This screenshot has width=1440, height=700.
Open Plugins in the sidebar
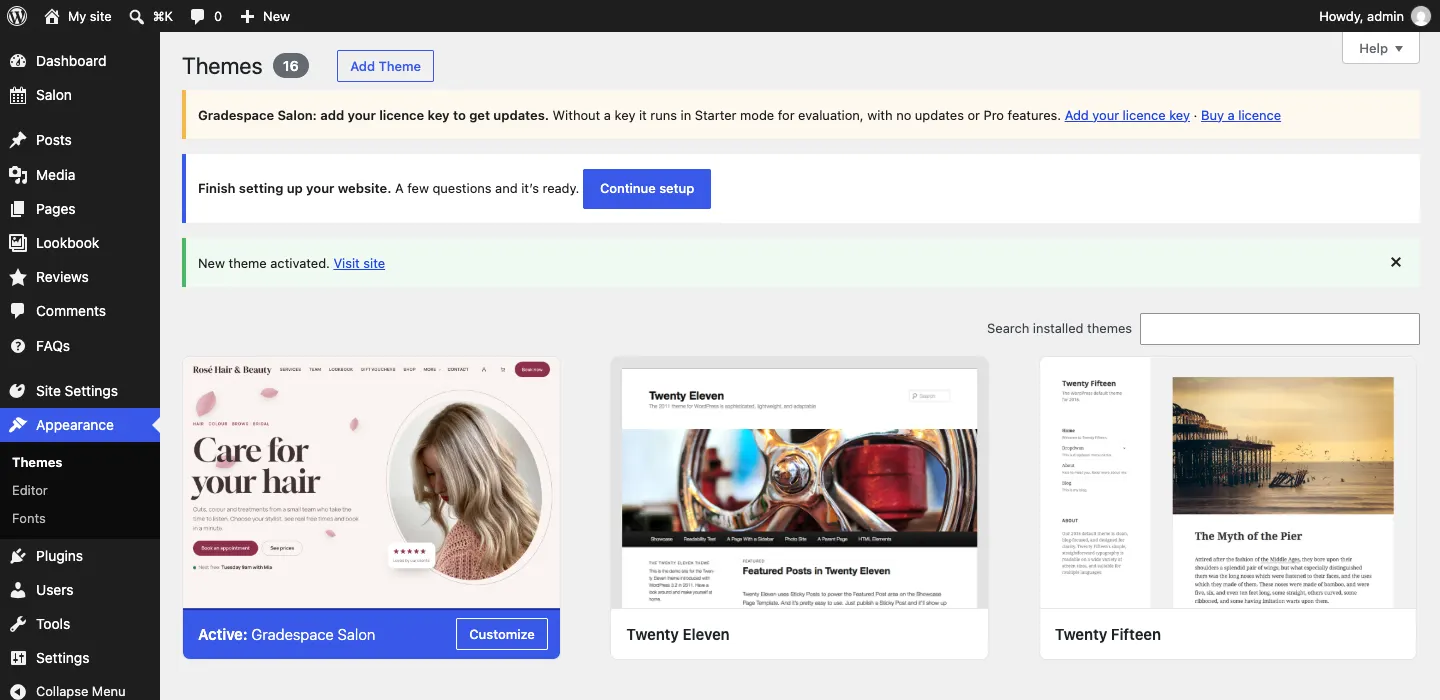[x=80, y=556]
